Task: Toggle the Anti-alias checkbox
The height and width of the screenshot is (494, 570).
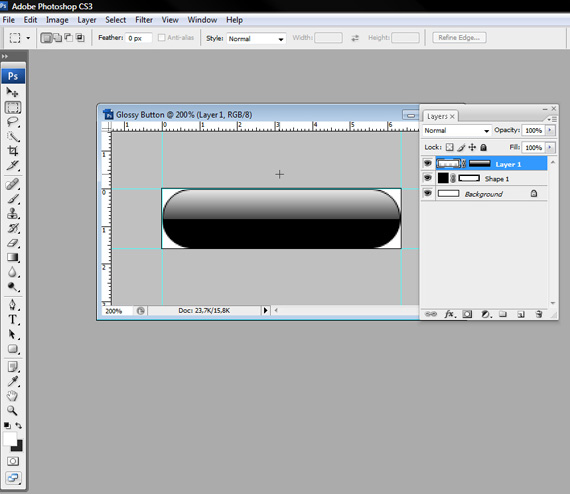Action: [162, 37]
